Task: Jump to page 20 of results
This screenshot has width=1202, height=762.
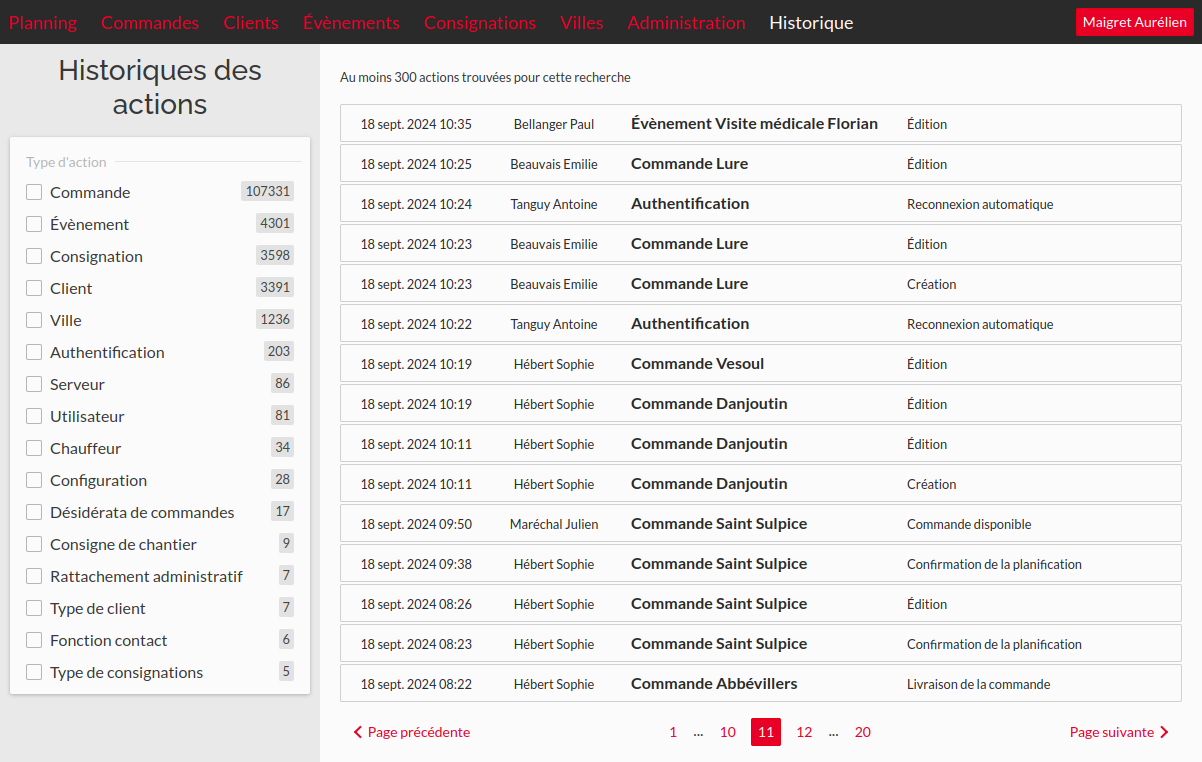Action: tap(862, 732)
